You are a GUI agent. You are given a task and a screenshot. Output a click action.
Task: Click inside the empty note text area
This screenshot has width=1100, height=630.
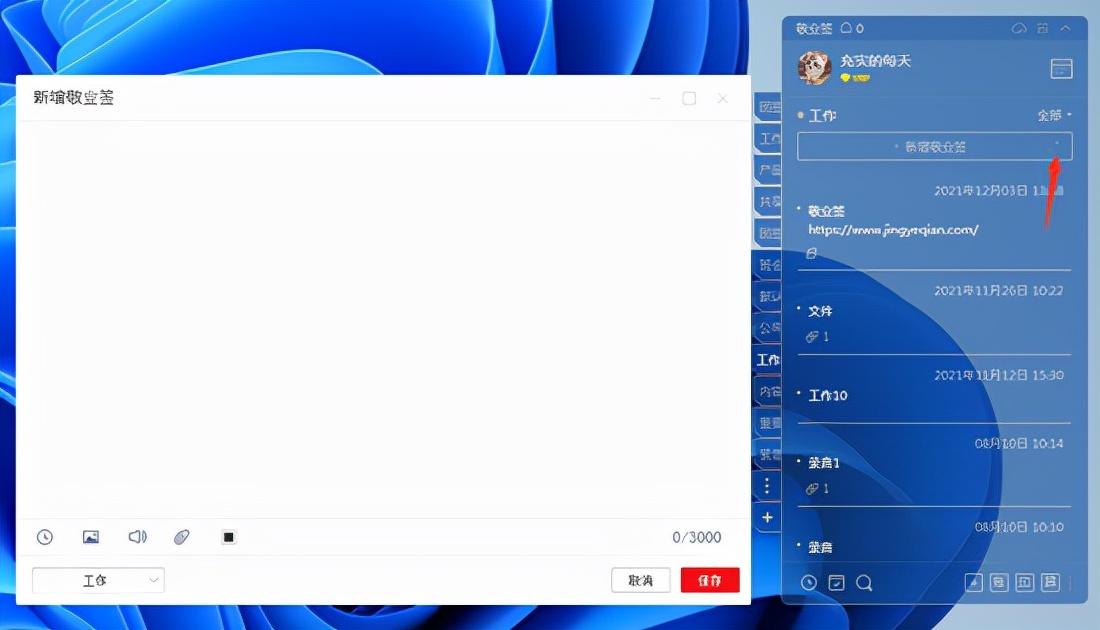click(x=383, y=319)
